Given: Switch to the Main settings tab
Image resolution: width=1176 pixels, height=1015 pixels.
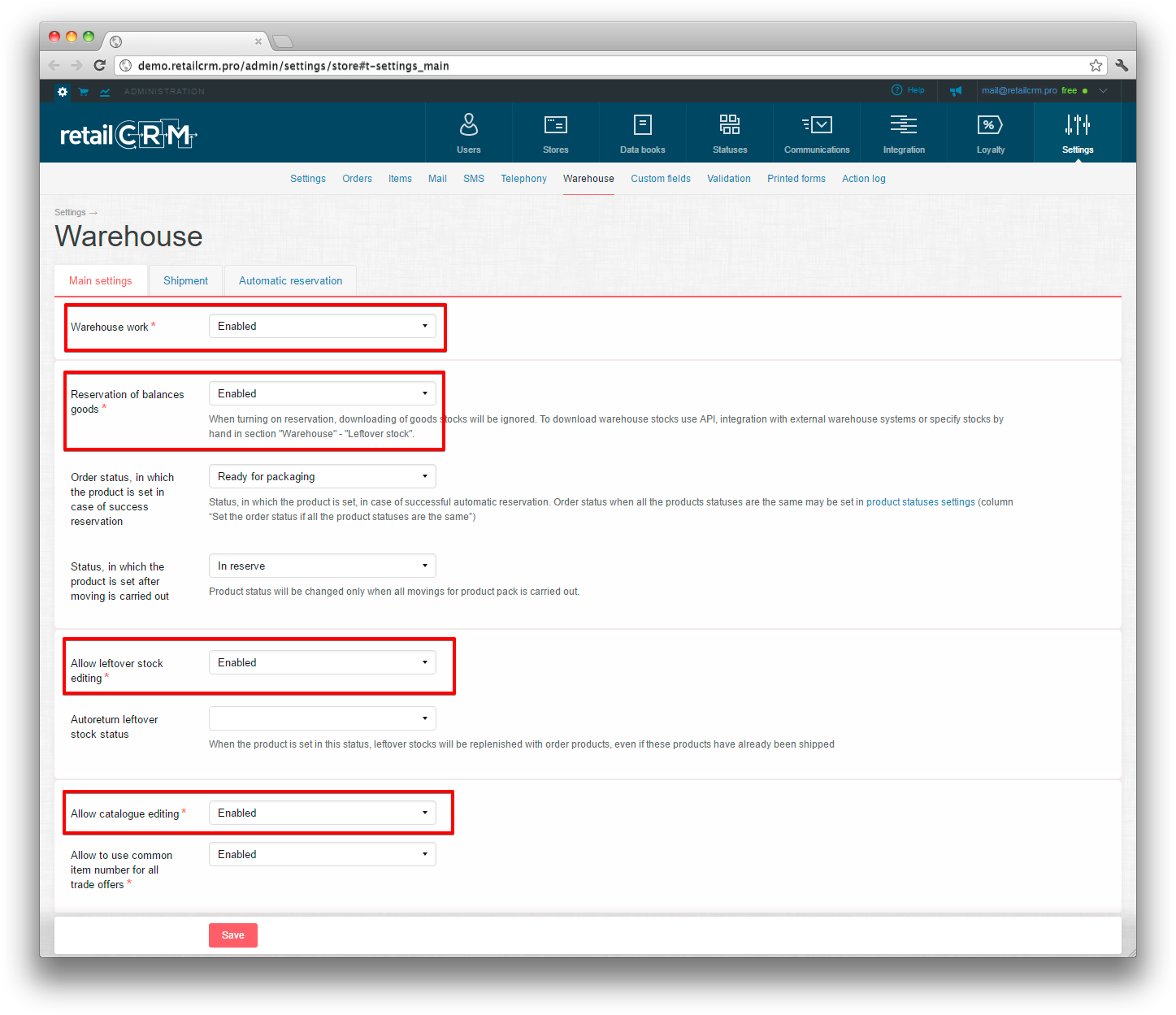Looking at the screenshot, I should point(100,280).
